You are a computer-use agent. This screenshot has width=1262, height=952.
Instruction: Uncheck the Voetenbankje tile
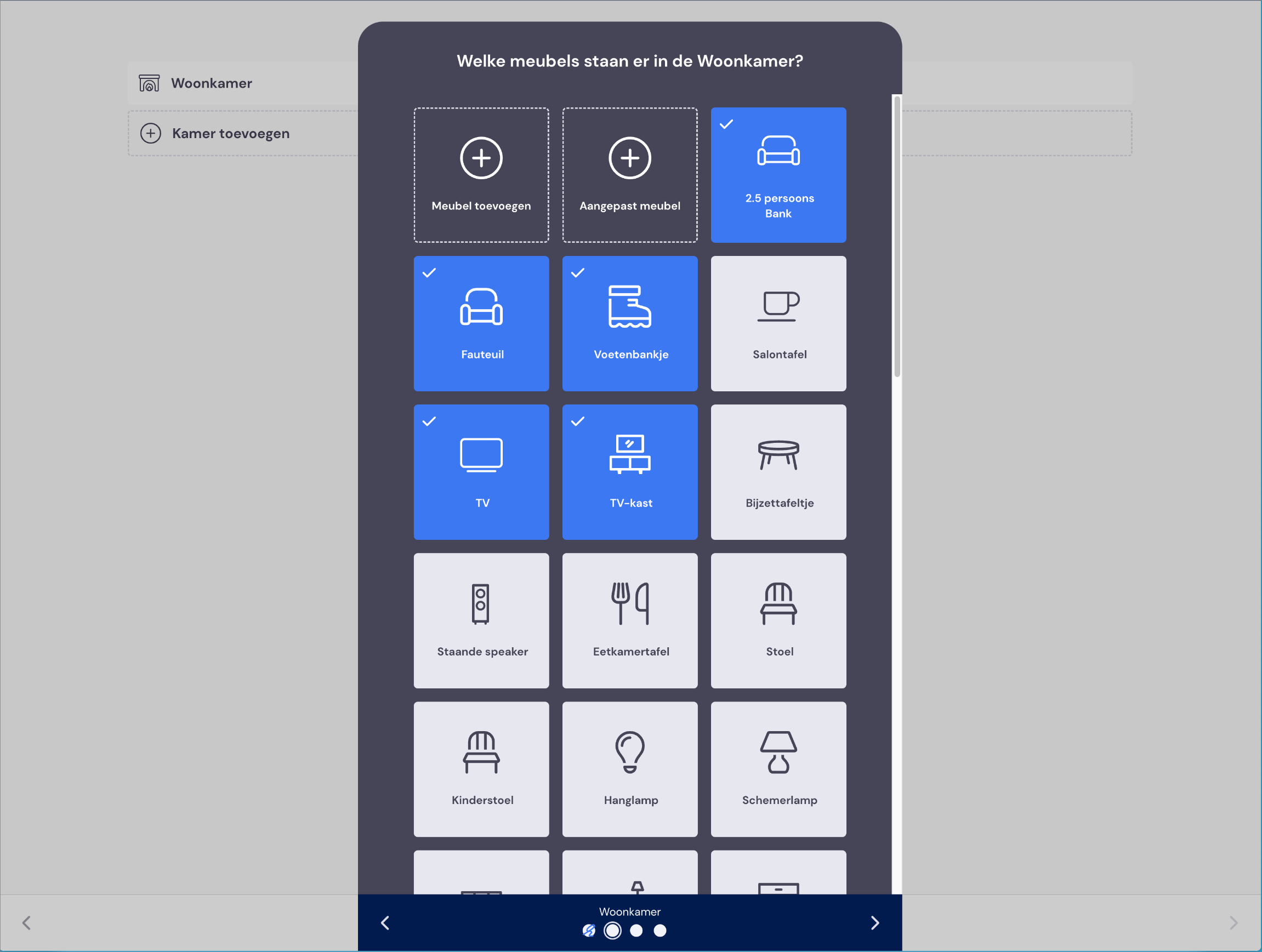pos(630,323)
